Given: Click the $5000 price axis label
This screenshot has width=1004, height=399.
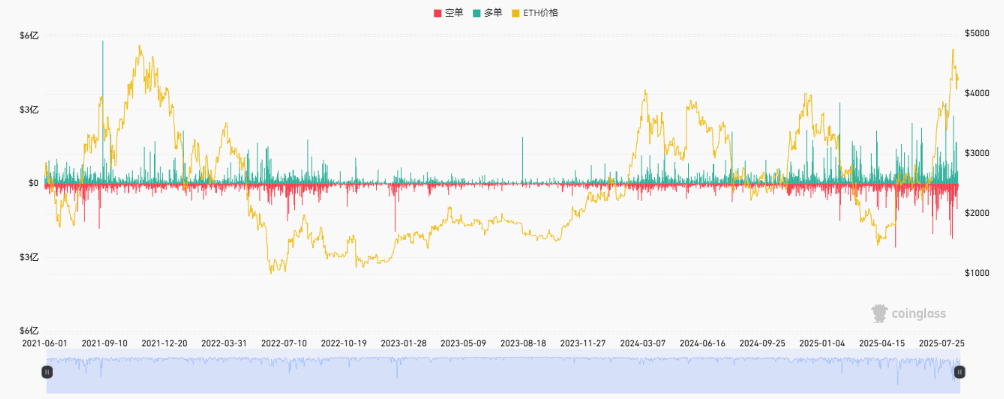Looking at the screenshot, I should [978, 33].
